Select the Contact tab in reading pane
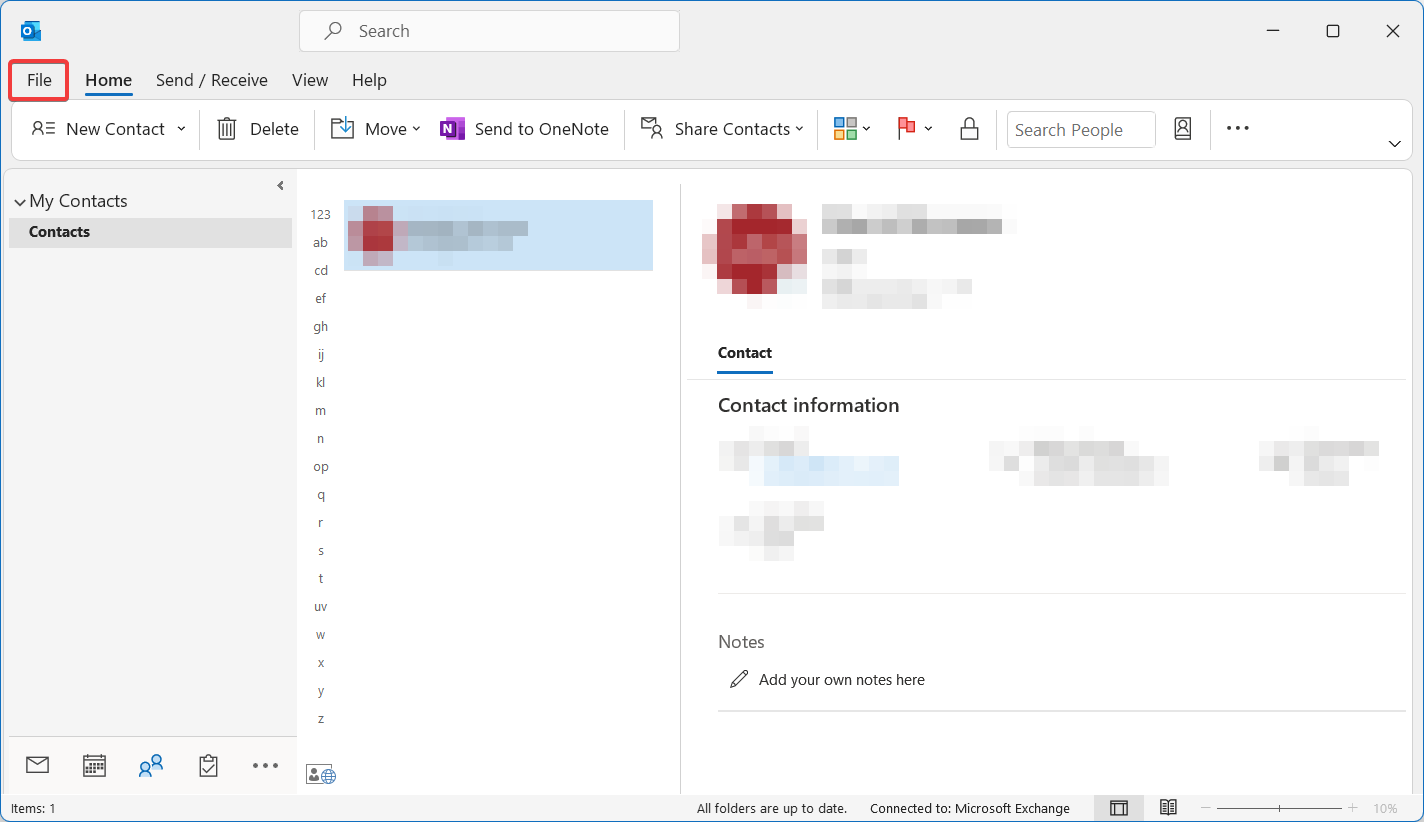This screenshot has height=822, width=1424. coord(745,353)
